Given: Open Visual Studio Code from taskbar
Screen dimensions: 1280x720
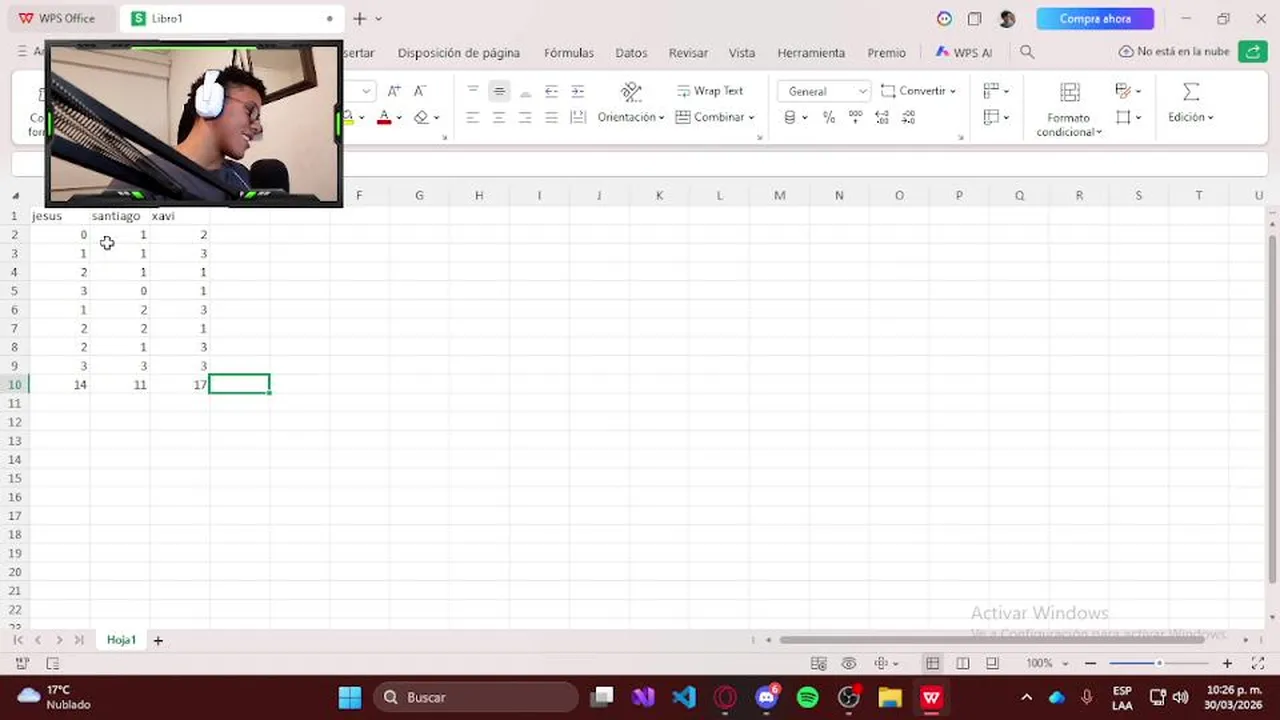Looking at the screenshot, I should click(684, 697).
